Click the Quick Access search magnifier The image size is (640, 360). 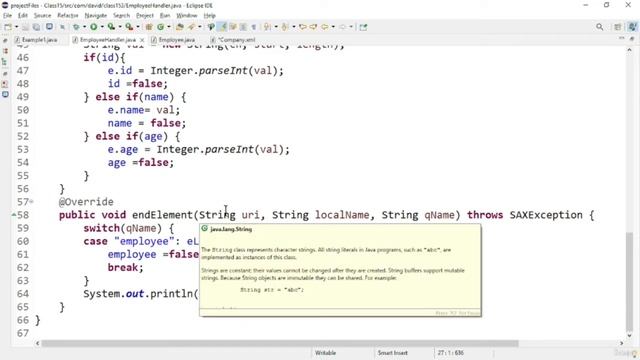599,27
